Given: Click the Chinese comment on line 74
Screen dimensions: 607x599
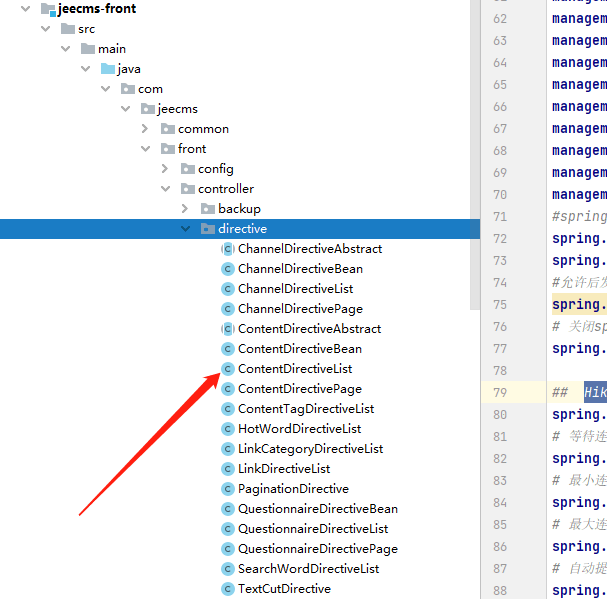Looking at the screenshot, I should coord(579,283).
